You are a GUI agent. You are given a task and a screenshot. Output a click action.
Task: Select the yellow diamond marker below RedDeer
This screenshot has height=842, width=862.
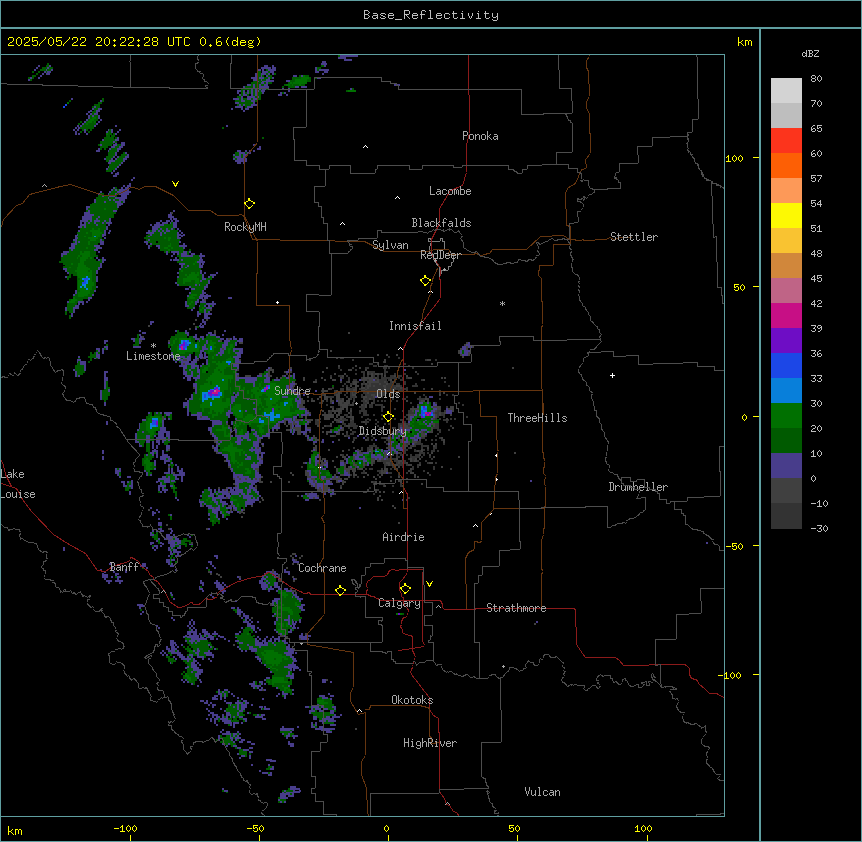pyautogui.click(x=425, y=281)
